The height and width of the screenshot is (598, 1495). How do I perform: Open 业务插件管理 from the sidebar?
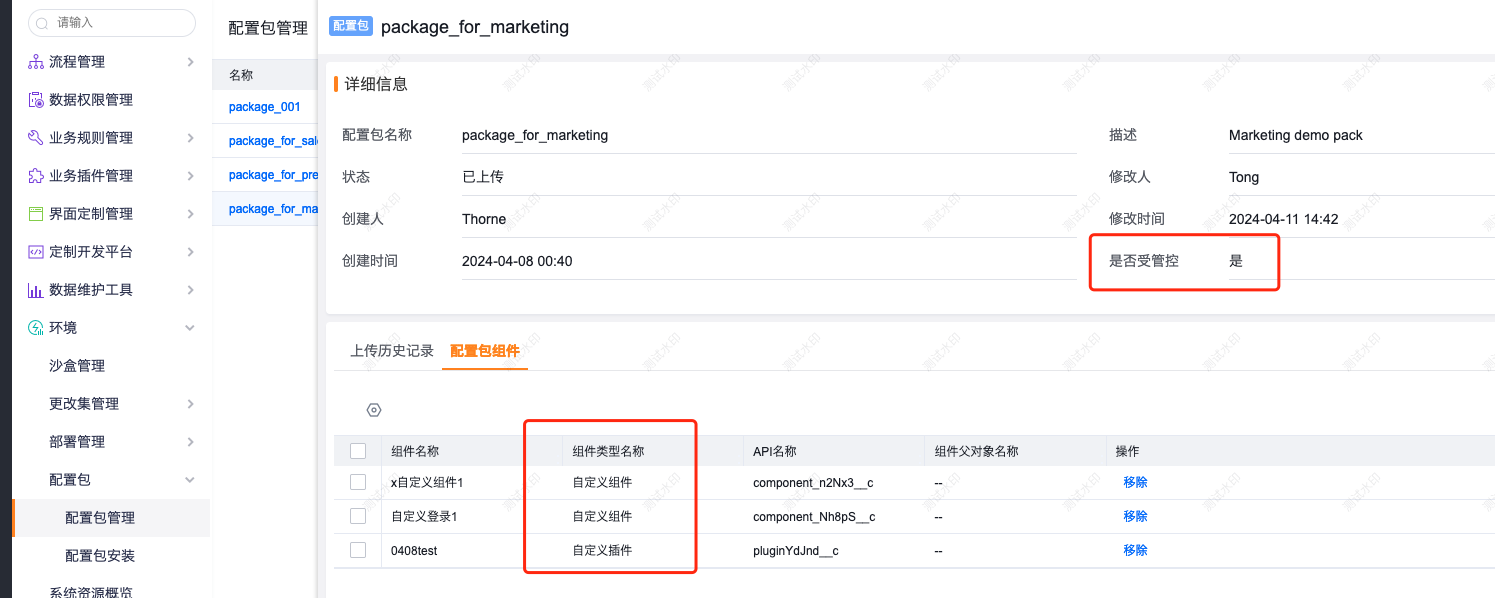[x=32, y=175]
